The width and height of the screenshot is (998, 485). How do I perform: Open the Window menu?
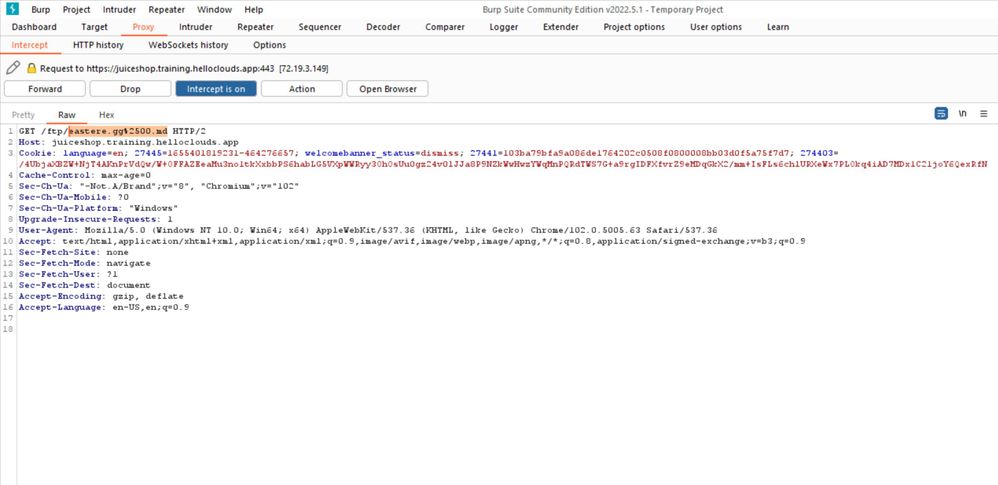coord(214,10)
